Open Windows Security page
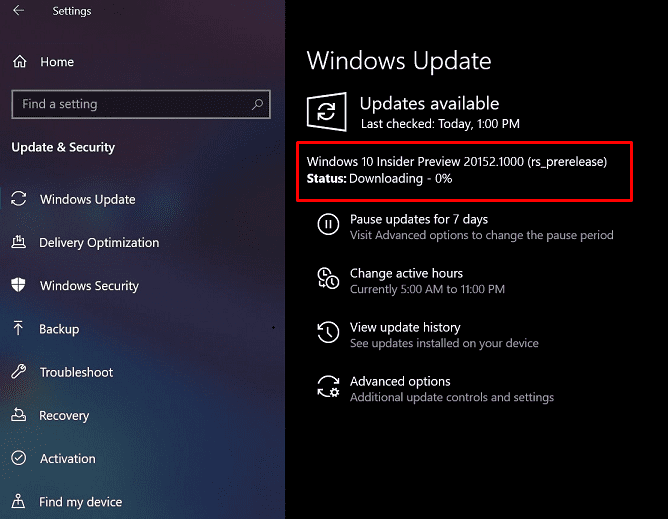Image resolution: width=668 pixels, height=519 pixels. (89, 285)
